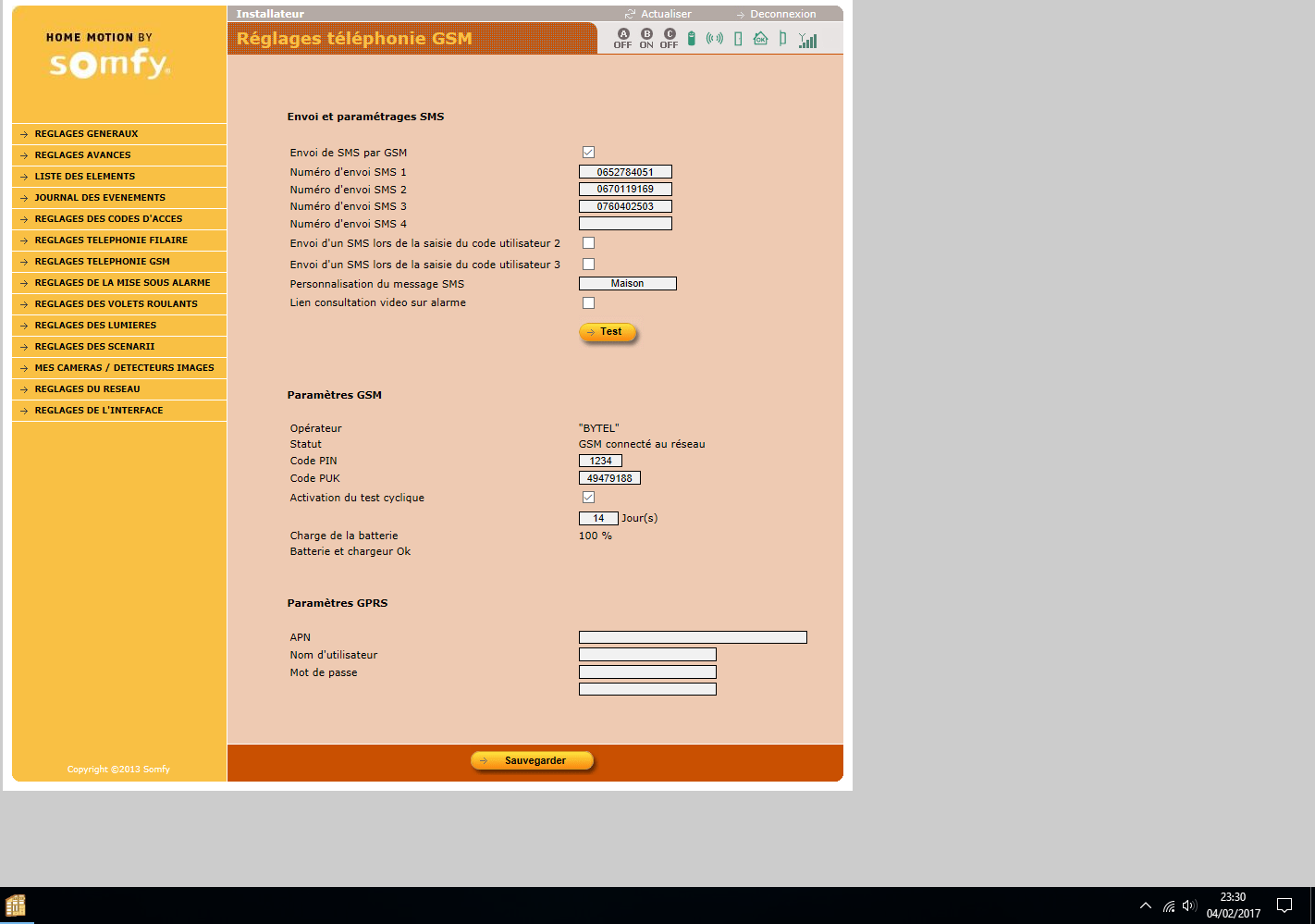Image resolution: width=1315 pixels, height=924 pixels.
Task: Click the Deconnexion link
Action: pos(782,14)
